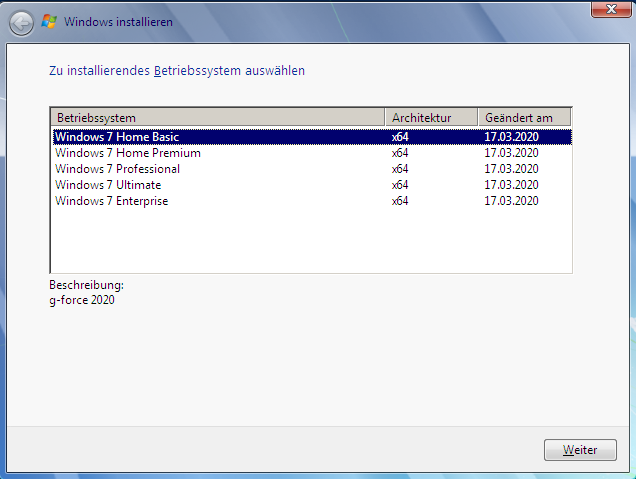Click the heading Zu installierendes Betriebssystem auswählen

pyautogui.click(x=177, y=71)
